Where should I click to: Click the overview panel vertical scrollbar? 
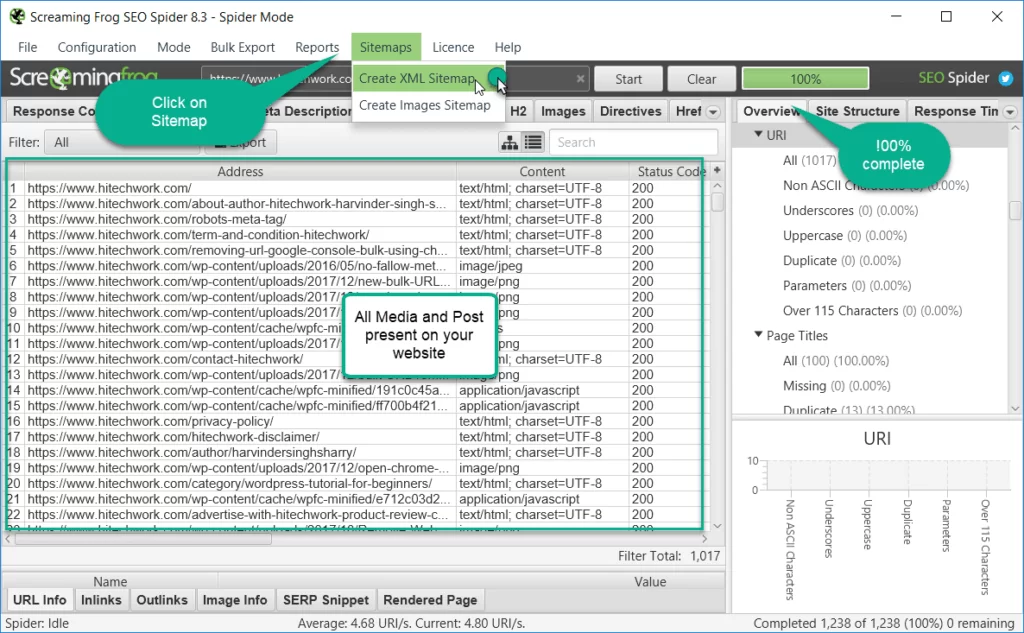pos(1014,210)
